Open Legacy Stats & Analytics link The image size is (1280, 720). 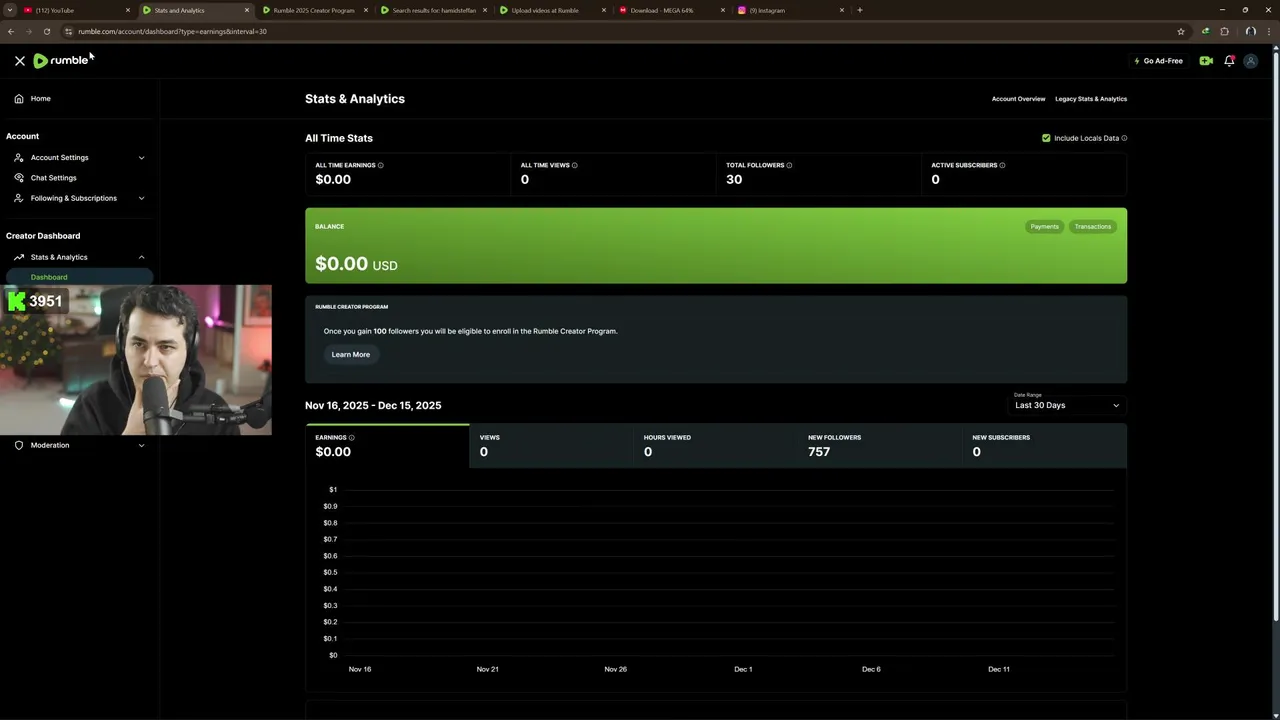1091,99
